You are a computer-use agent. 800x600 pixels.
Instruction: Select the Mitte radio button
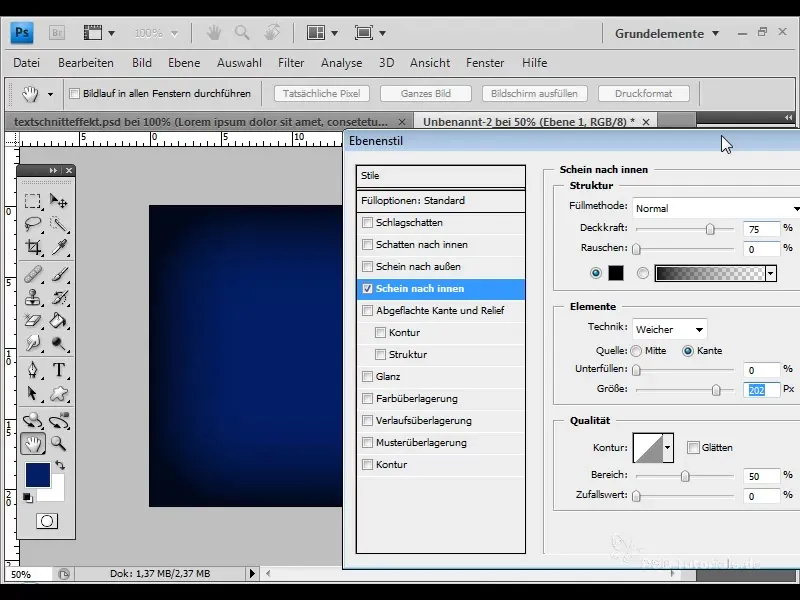[636, 351]
